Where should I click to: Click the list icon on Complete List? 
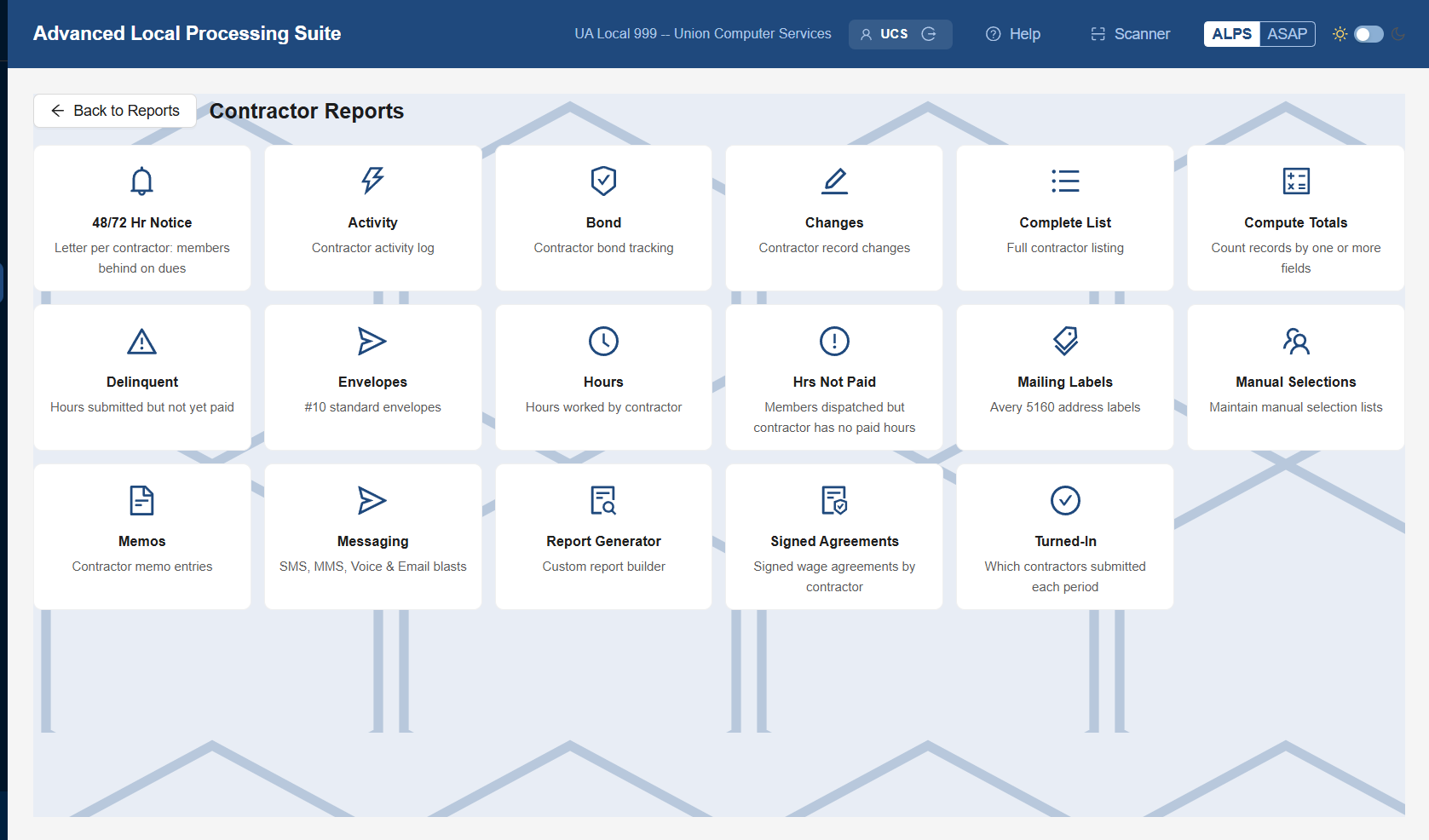(1065, 181)
